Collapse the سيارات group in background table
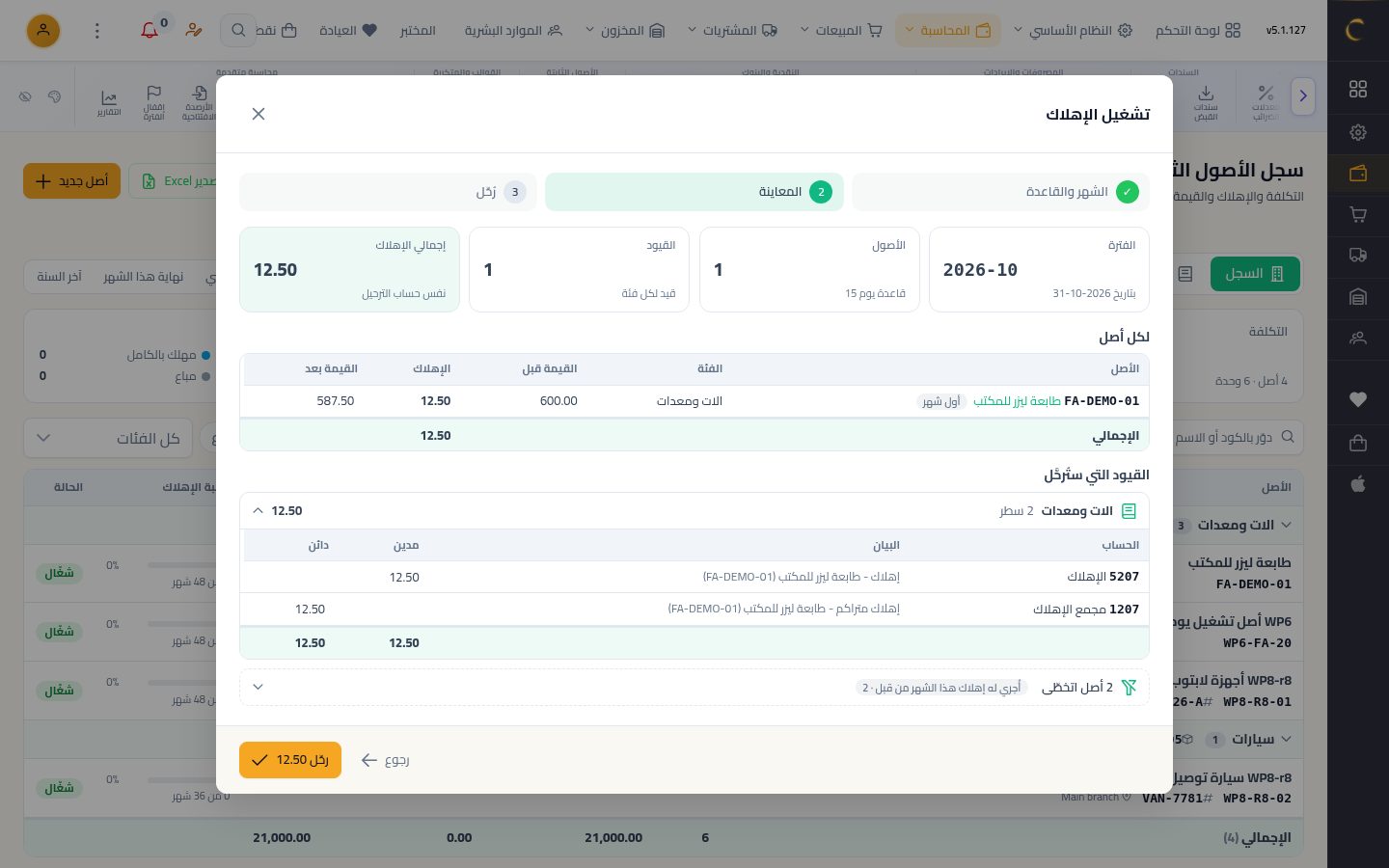1389x868 pixels. pos(1286,739)
